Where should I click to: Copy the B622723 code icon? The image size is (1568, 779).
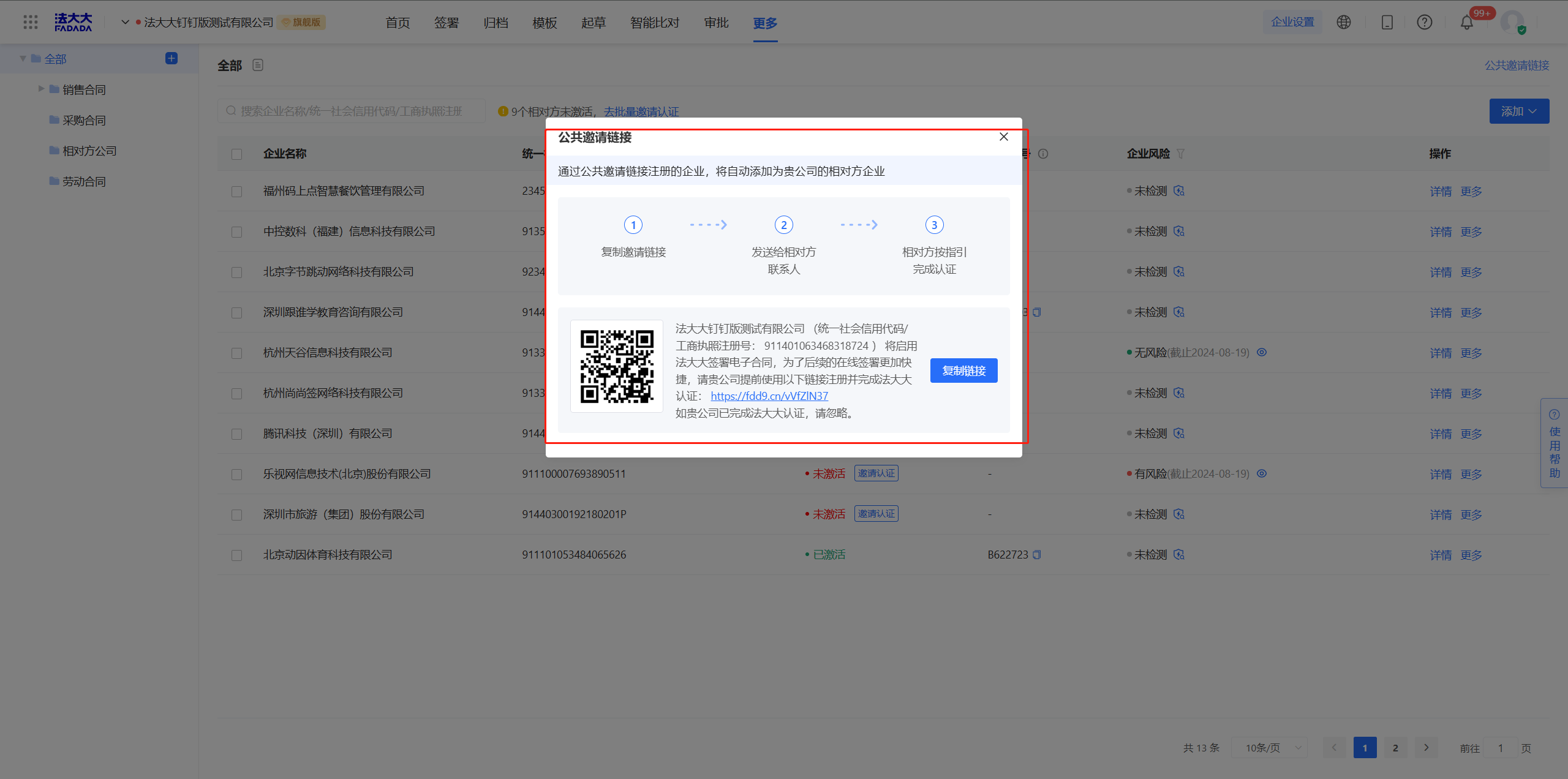(x=1037, y=555)
